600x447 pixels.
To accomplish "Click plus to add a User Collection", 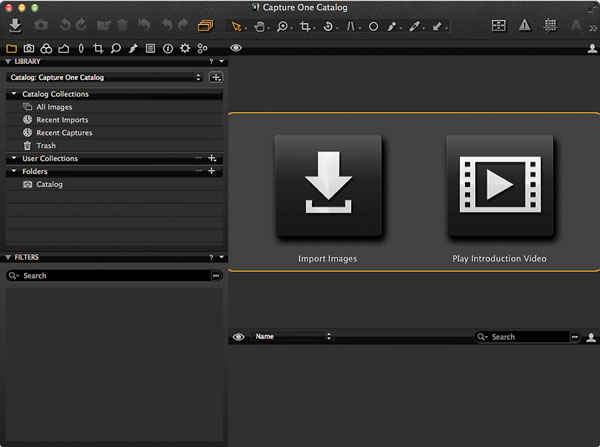I will coord(212,158).
